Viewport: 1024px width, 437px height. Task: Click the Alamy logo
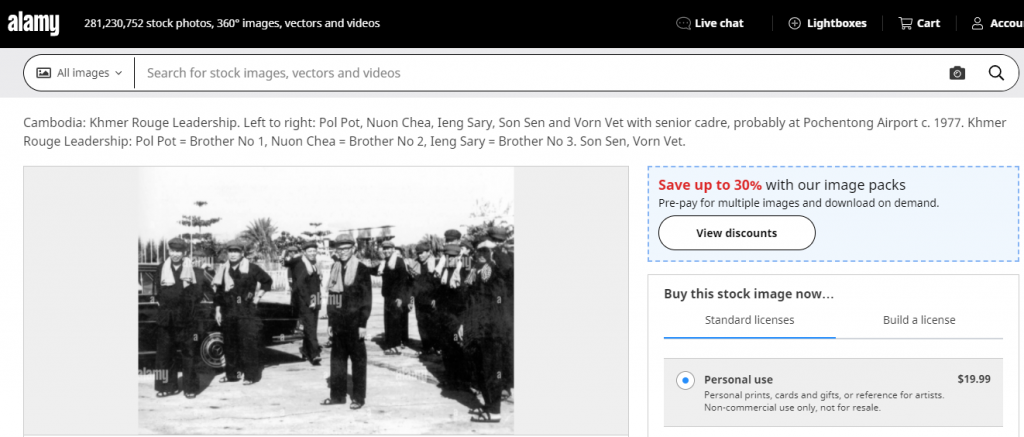click(x=33, y=22)
